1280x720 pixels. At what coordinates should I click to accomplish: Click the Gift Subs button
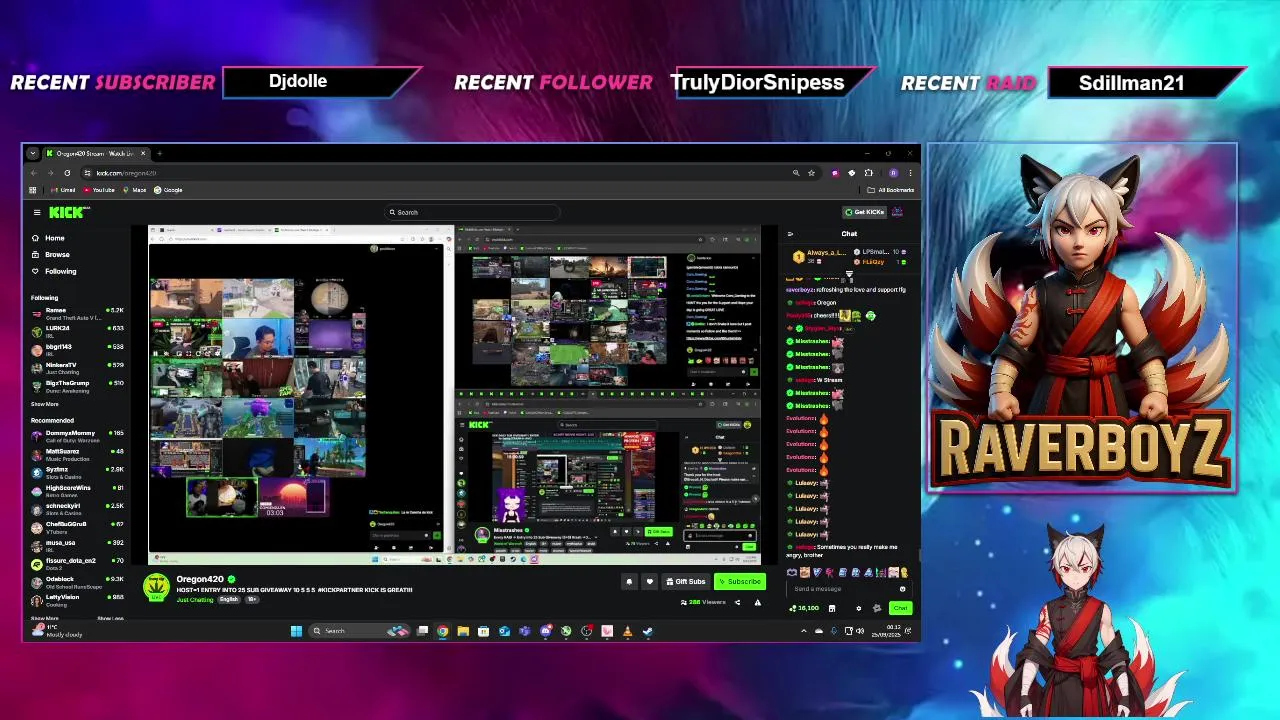[x=686, y=581]
